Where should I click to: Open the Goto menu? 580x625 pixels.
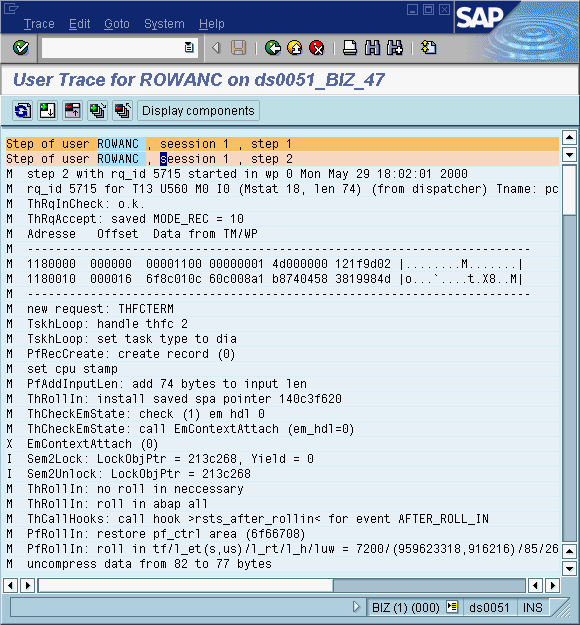pyautogui.click(x=117, y=24)
